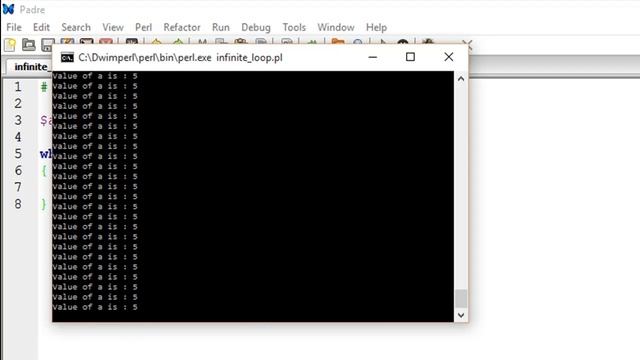Click line number 1 in editor gutter
640x360 pixels.
point(18,87)
